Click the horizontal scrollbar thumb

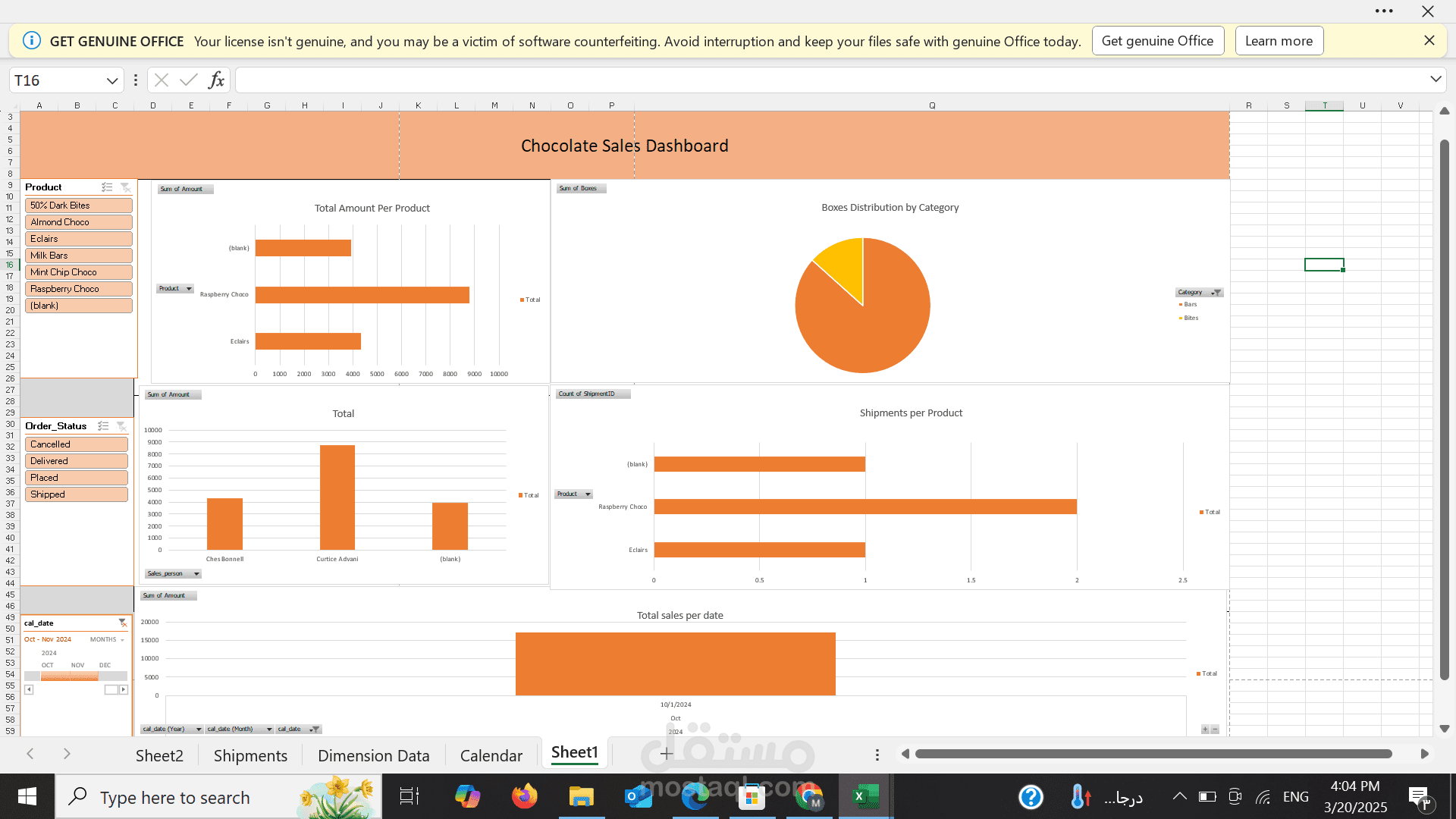tap(1153, 754)
